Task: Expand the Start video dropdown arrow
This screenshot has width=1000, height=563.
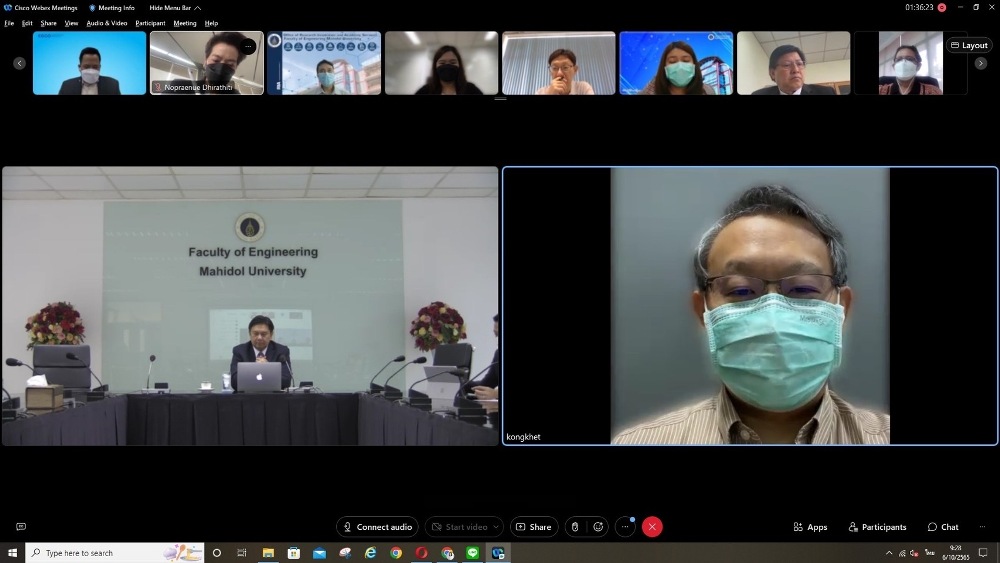Action: coord(496,527)
